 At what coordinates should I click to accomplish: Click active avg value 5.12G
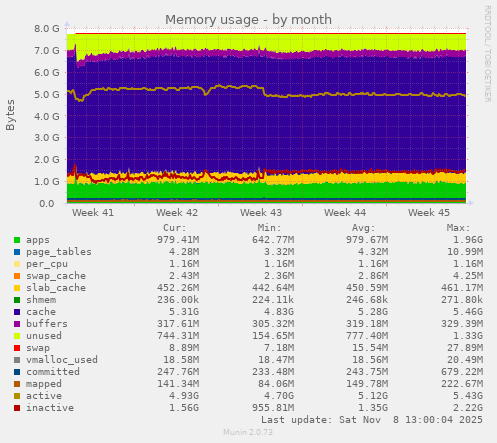coord(373,396)
